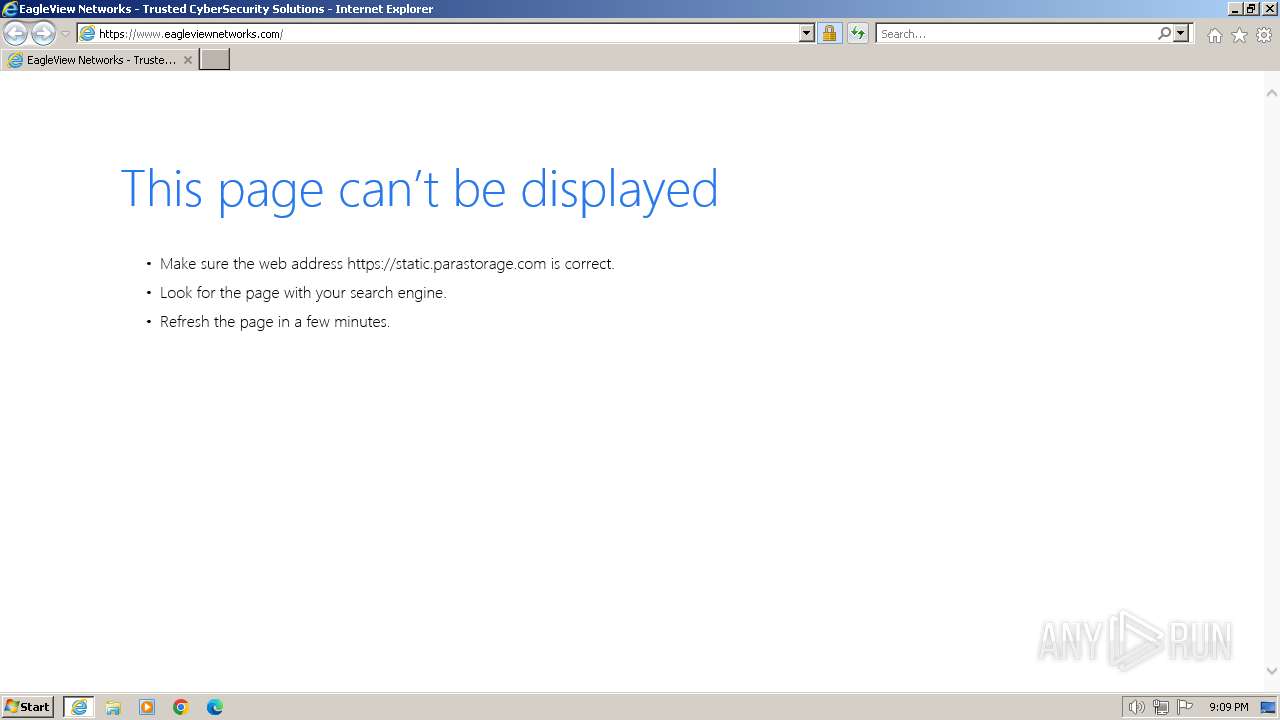Click the Show desktop button
The image size is (1280, 720).
[1268, 707]
